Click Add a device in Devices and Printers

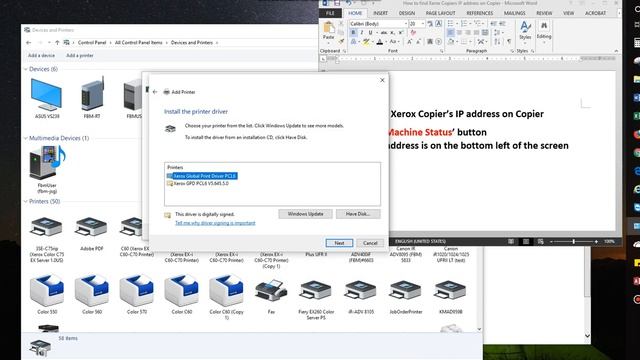tap(41, 55)
